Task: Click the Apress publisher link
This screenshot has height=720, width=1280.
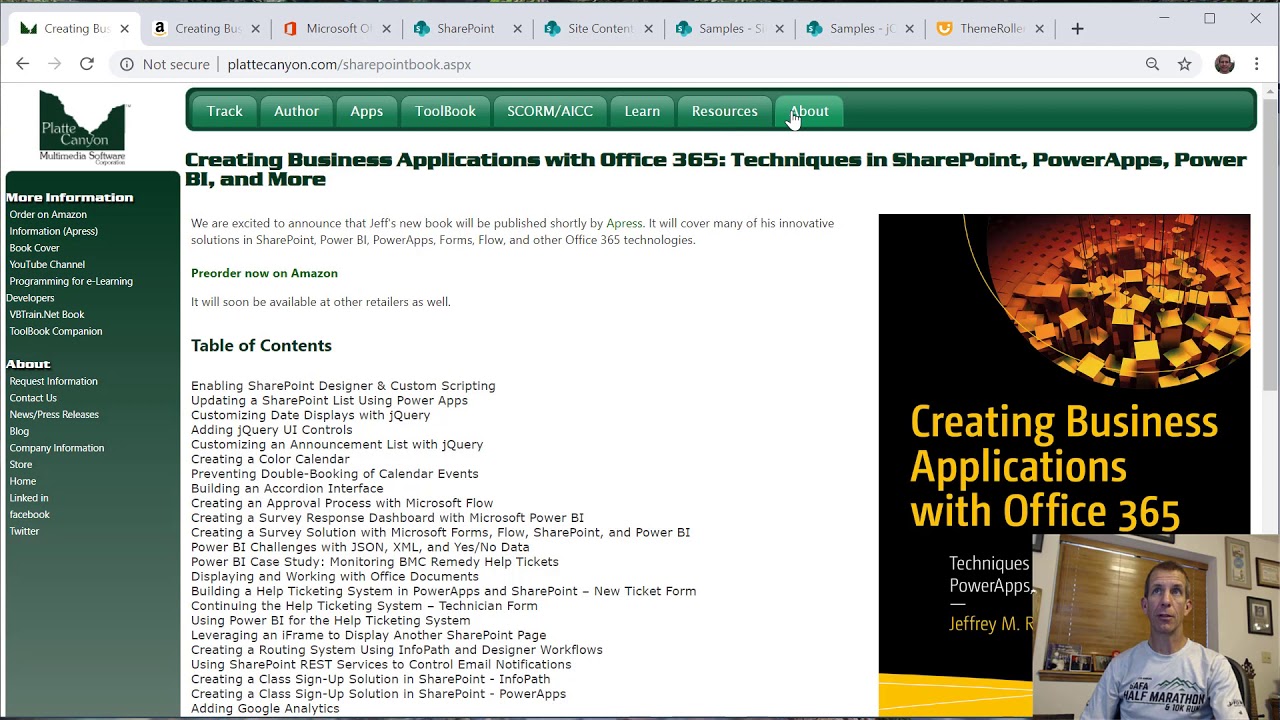Action: 624,223
